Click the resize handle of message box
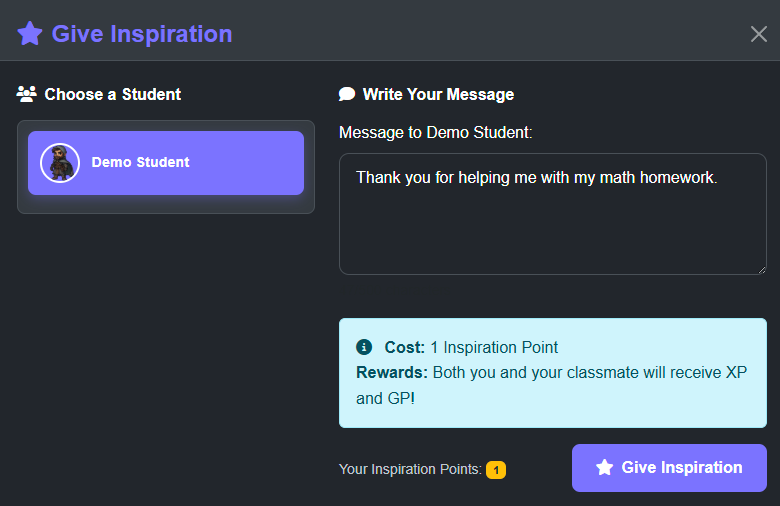Screen dimensions: 780x506 pos(760,268)
